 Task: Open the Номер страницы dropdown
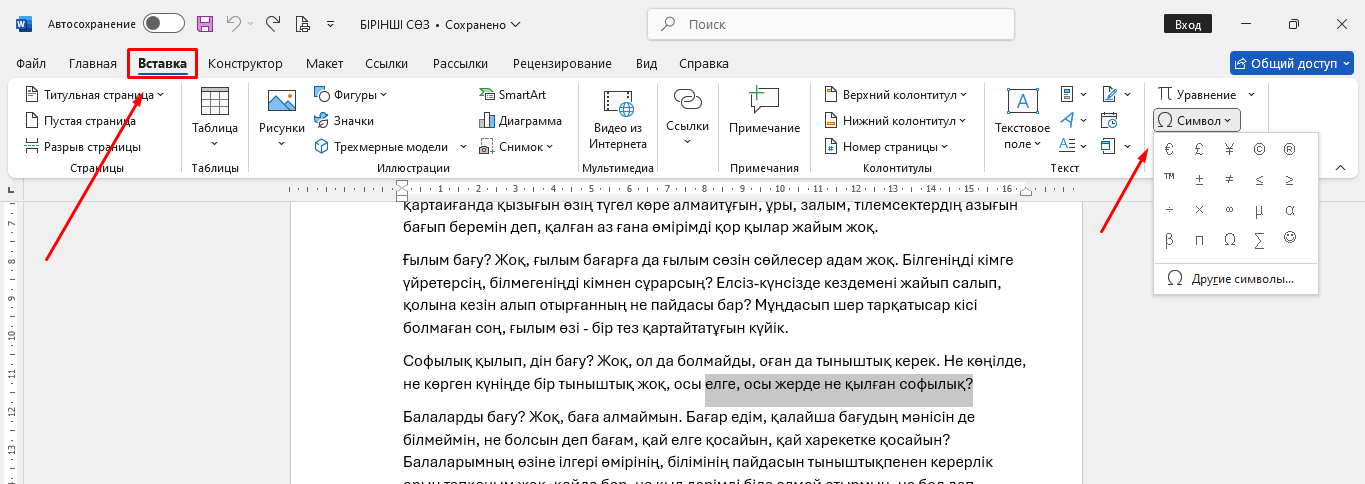click(x=887, y=147)
